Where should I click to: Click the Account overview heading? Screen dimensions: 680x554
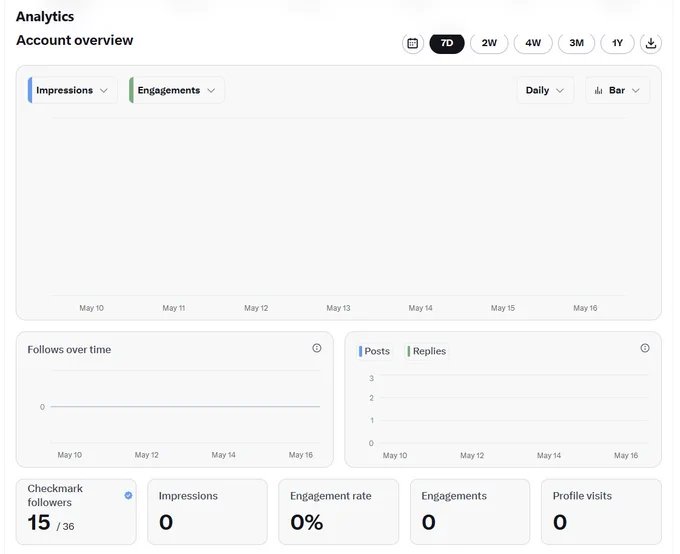[75, 40]
